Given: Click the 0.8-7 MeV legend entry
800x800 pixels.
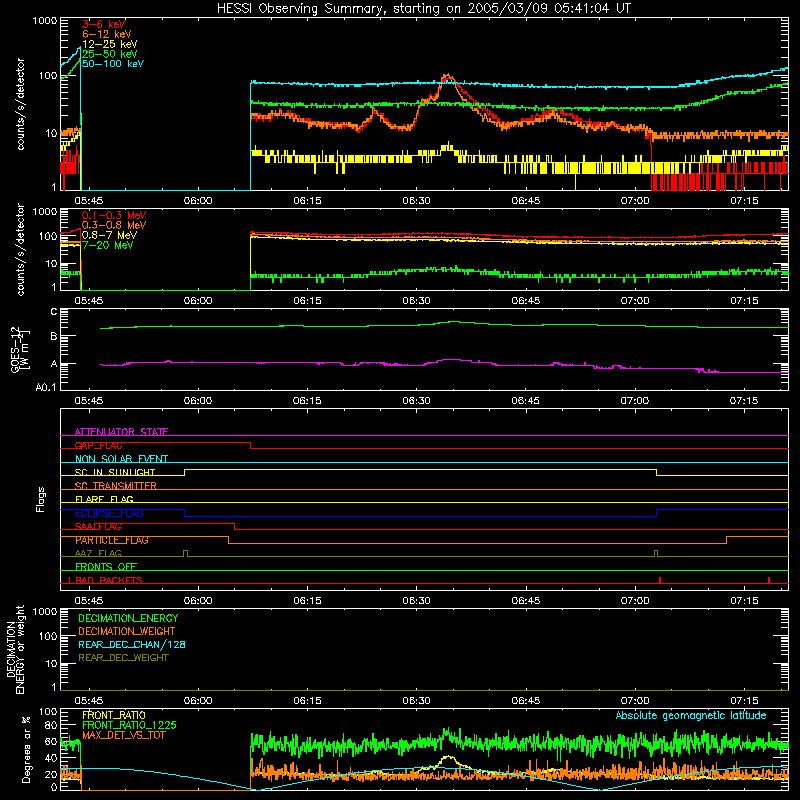Looking at the screenshot, I should click(109, 235).
